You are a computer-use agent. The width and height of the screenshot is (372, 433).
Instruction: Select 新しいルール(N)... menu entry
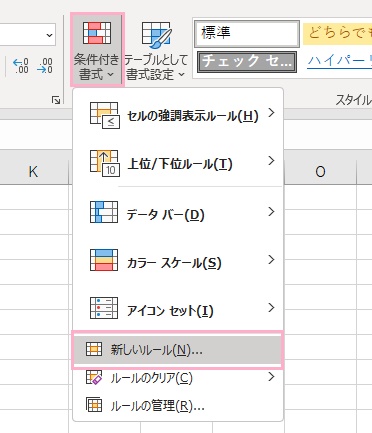click(x=178, y=350)
